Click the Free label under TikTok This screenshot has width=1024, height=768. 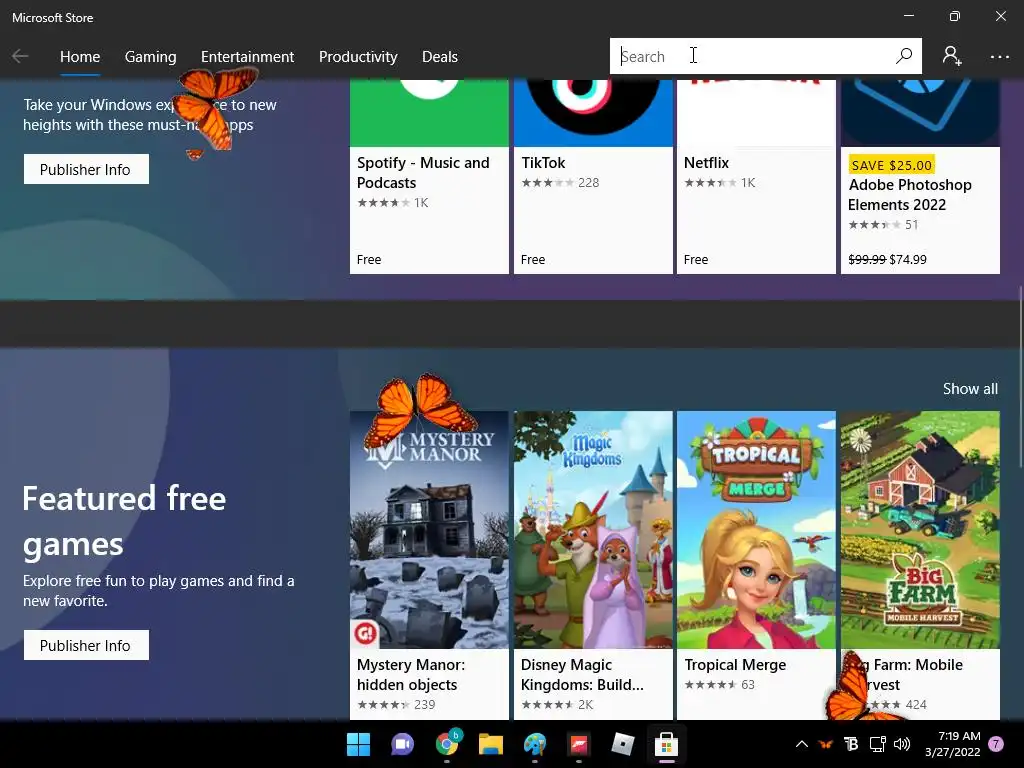tap(533, 259)
